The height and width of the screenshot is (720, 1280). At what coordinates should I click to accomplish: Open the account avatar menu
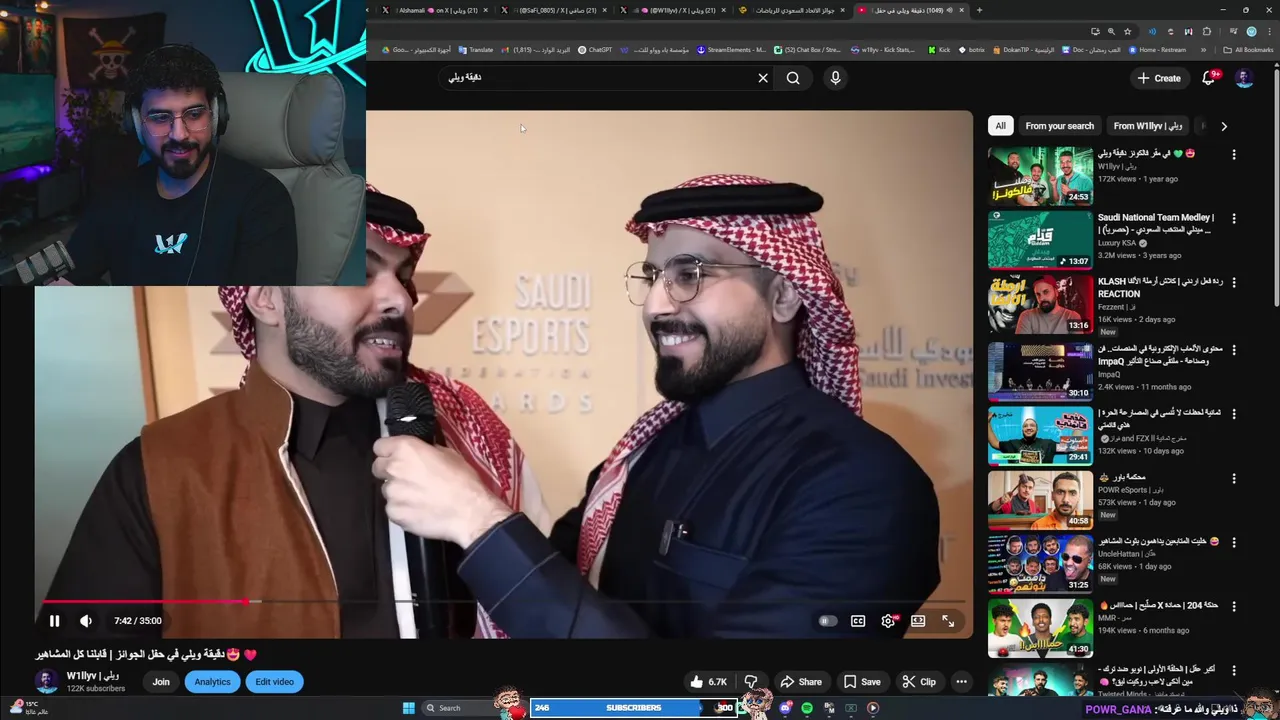point(1244,78)
